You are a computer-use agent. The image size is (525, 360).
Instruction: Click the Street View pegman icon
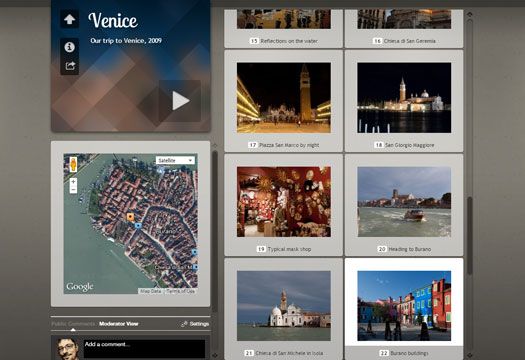pos(73,165)
